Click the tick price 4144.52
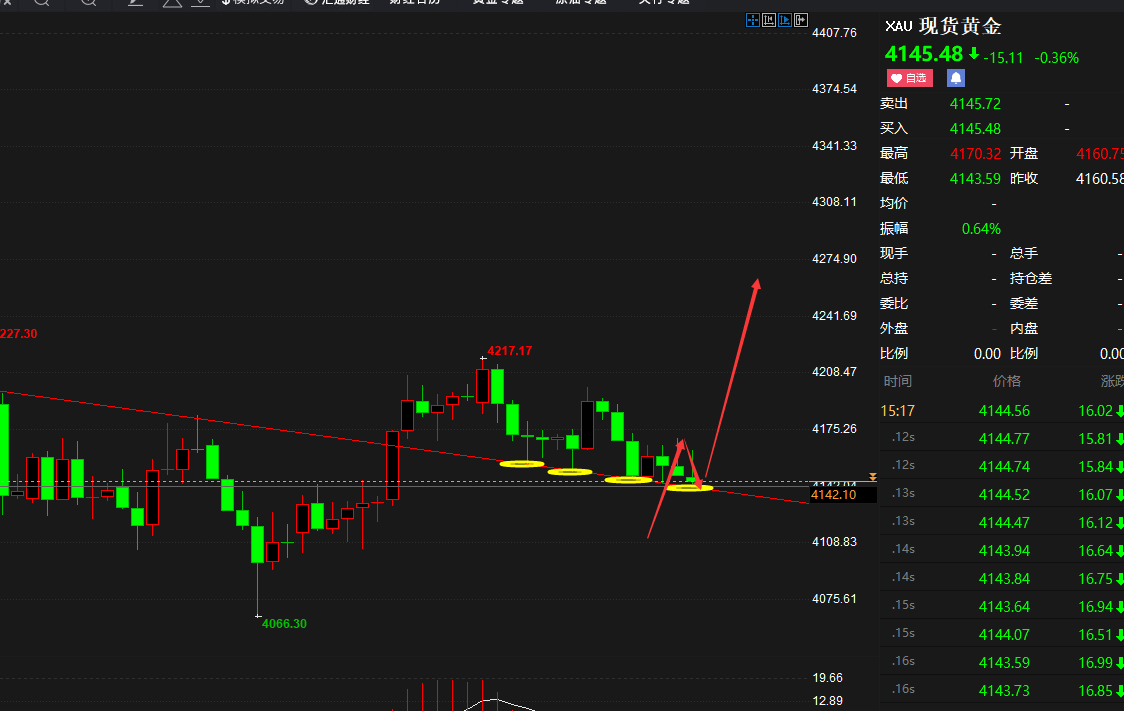This screenshot has width=1124, height=711. pyautogui.click(x=1004, y=495)
